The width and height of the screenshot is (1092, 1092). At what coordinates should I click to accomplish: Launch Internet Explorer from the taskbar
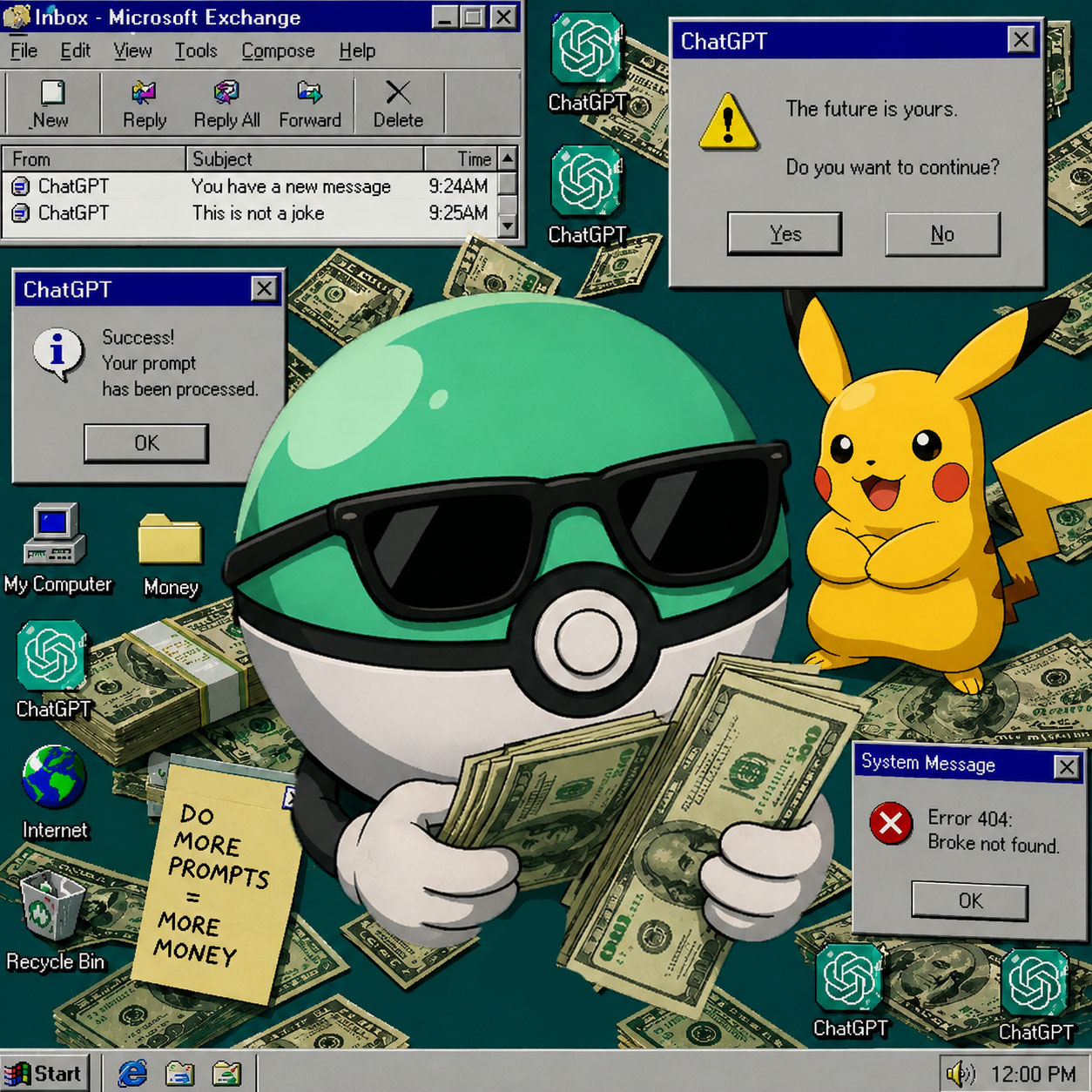(x=132, y=1073)
